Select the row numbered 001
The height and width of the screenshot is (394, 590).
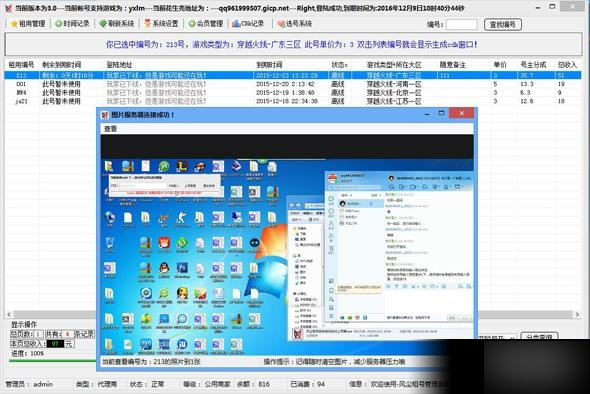[293, 84]
